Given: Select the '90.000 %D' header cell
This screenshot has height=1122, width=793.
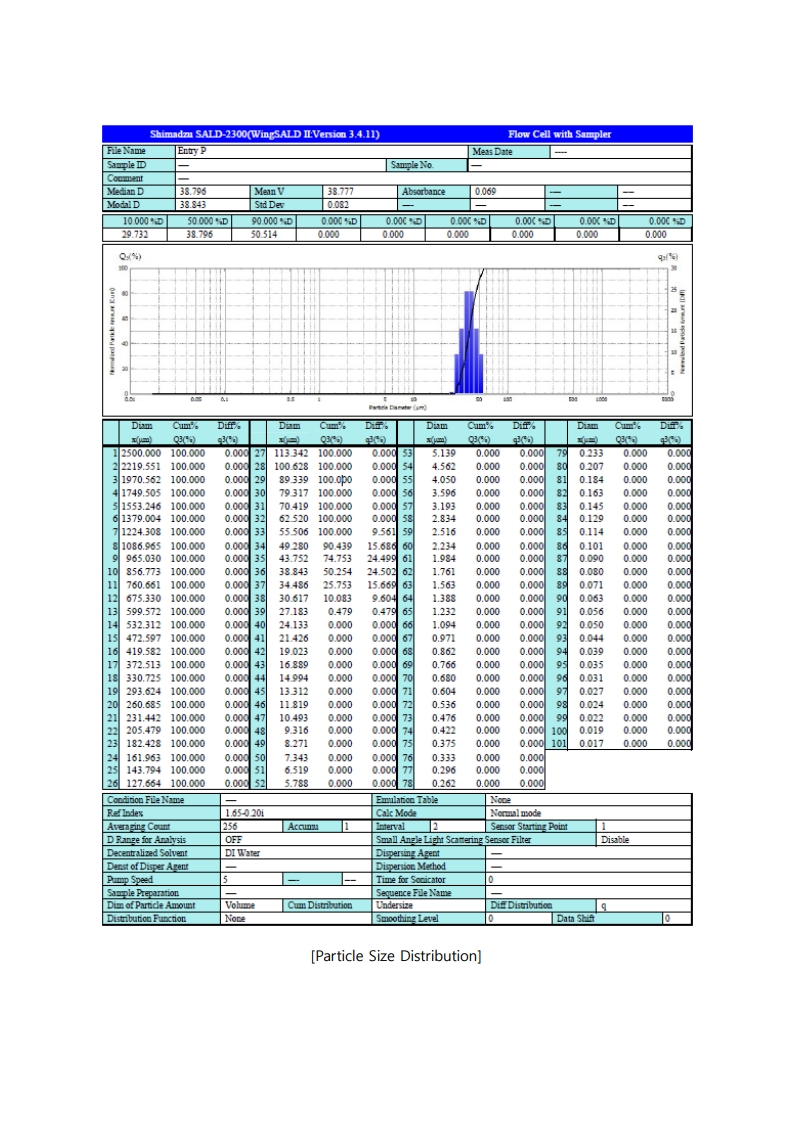Looking at the screenshot, I should [x=265, y=221].
